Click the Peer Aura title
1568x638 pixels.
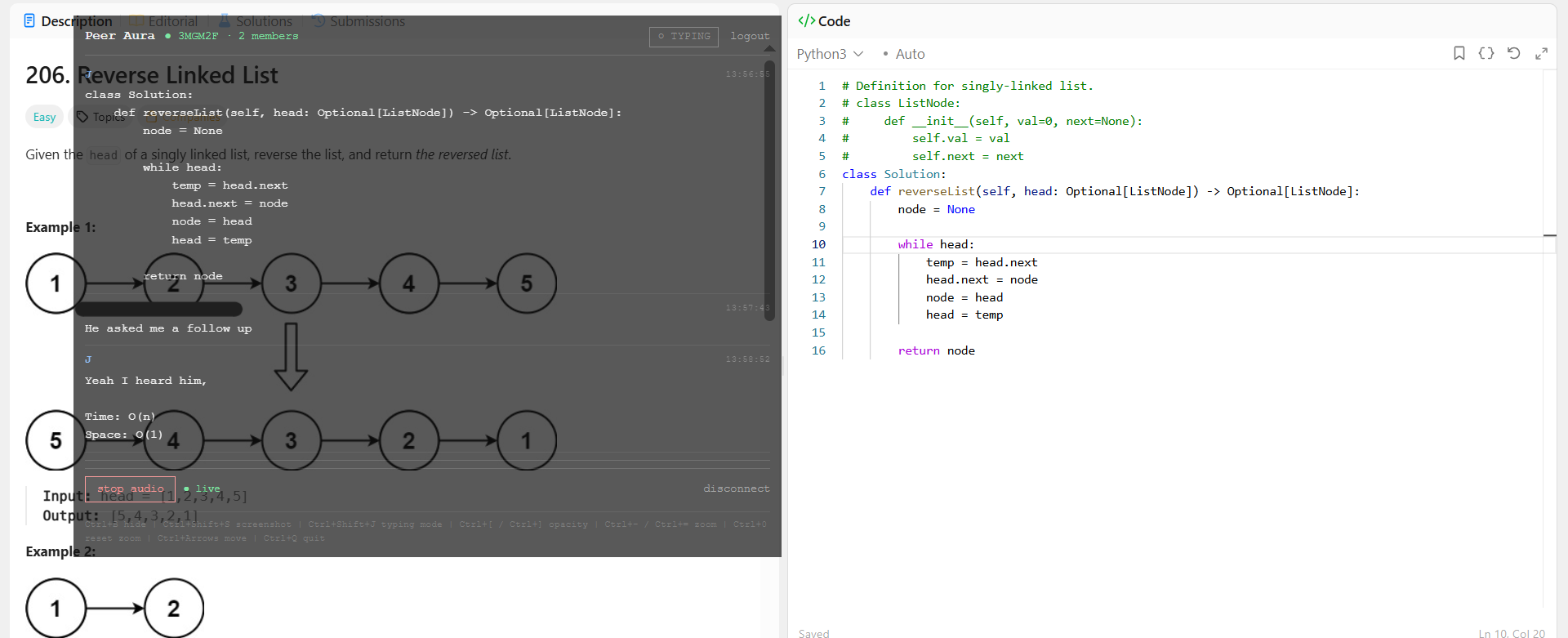(120, 36)
